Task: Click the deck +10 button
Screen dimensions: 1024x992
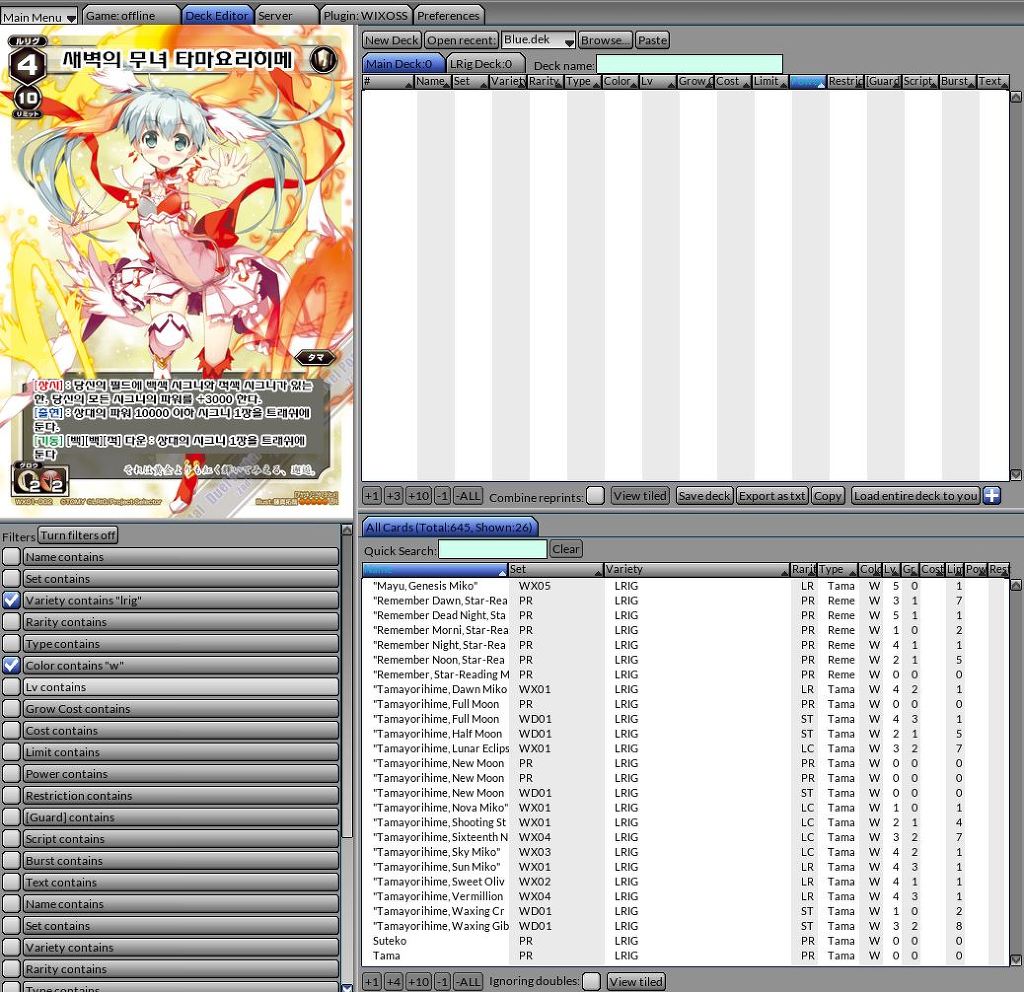Action: point(418,496)
